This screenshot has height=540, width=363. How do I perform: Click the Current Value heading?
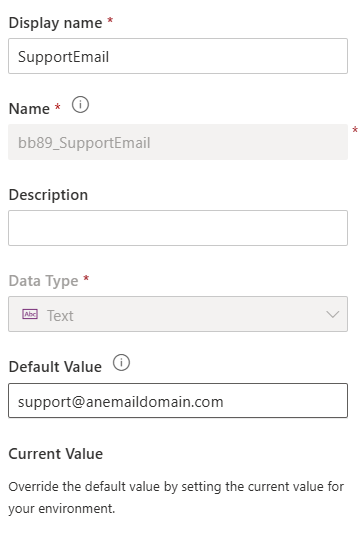click(55, 454)
